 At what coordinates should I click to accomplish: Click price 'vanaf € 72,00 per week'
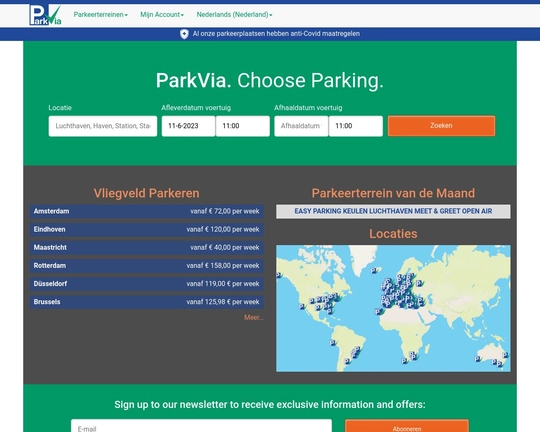[225, 211]
